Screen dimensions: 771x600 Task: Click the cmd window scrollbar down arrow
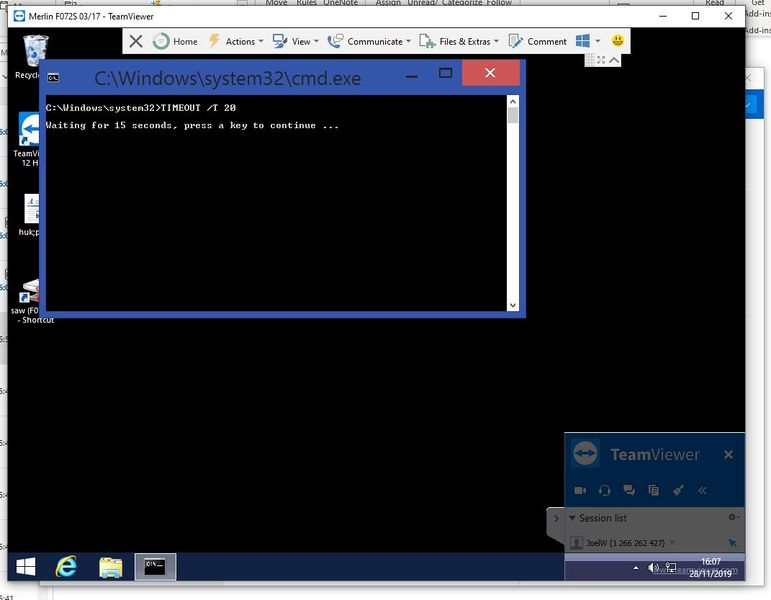coord(513,305)
